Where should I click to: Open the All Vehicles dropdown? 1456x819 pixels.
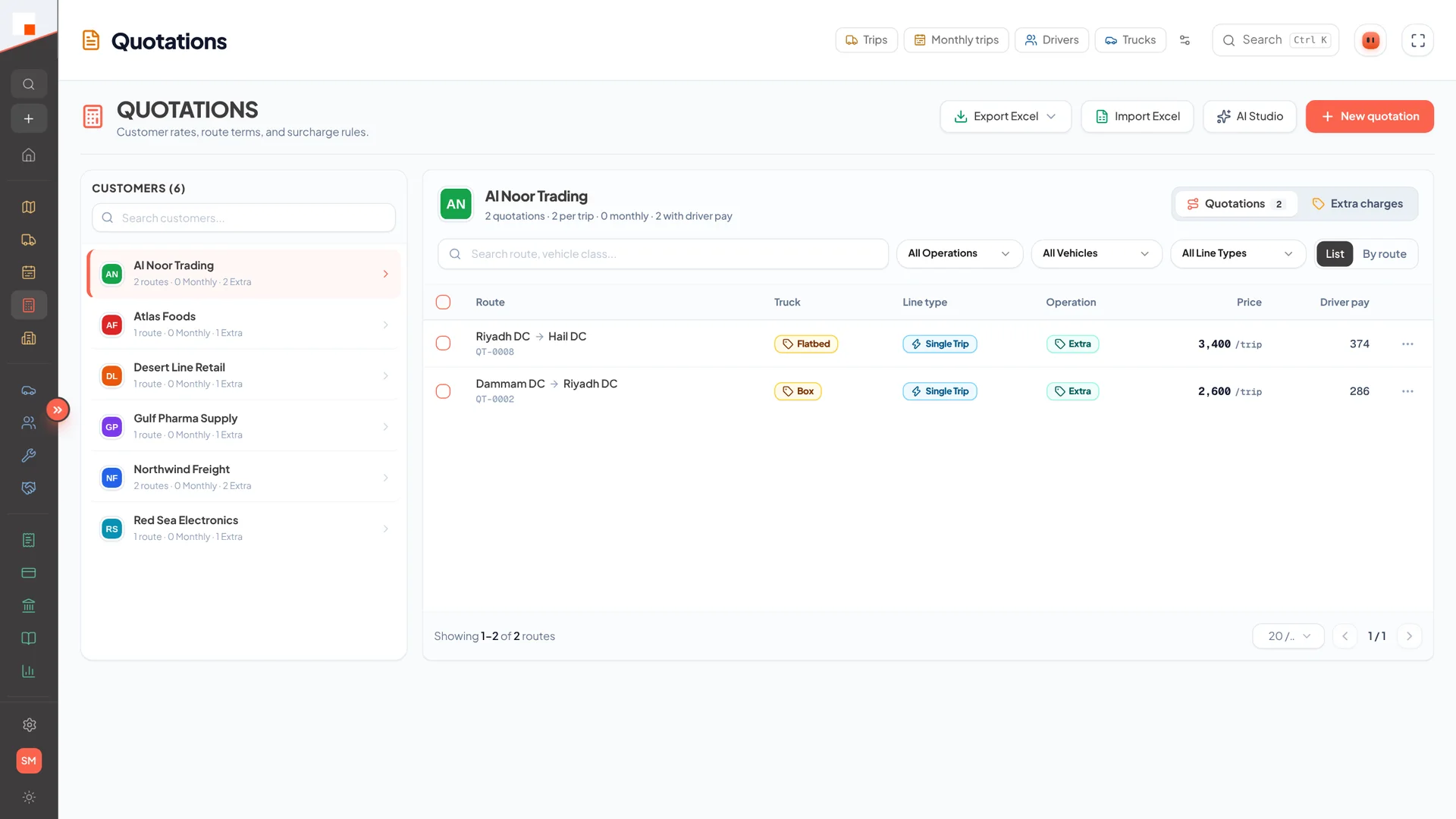coord(1096,253)
